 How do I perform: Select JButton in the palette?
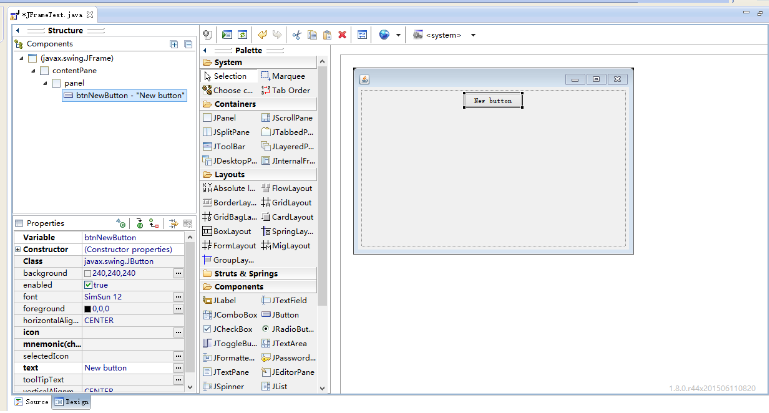(x=287, y=314)
